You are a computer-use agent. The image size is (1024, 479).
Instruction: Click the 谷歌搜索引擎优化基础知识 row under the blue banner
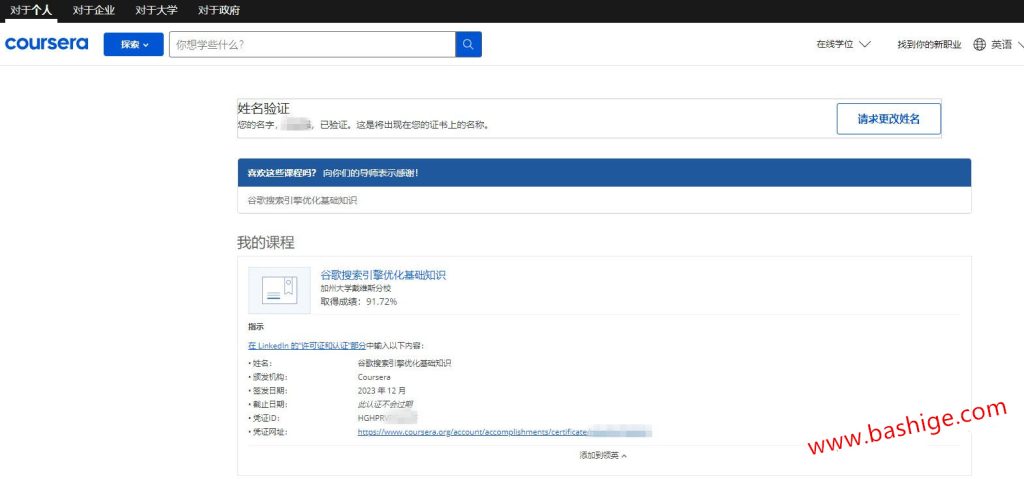coord(604,200)
